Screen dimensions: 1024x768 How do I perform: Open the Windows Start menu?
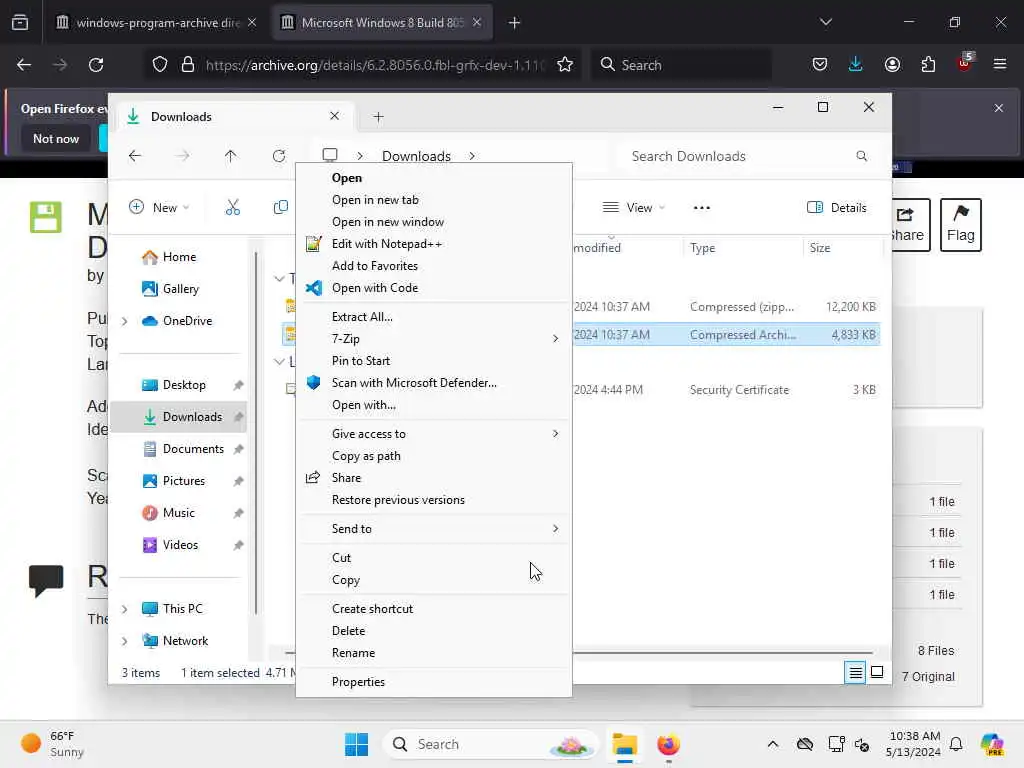pyautogui.click(x=356, y=744)
